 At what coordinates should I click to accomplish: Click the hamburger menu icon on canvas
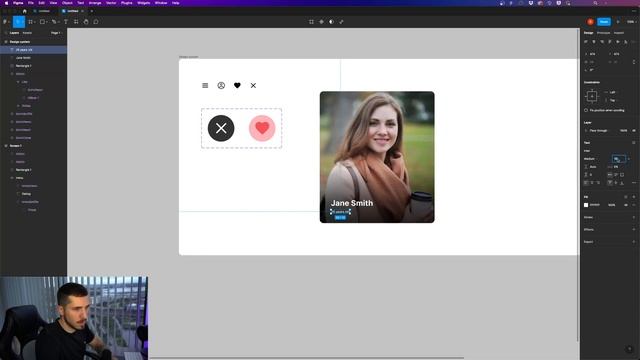(x=205, y=85)
